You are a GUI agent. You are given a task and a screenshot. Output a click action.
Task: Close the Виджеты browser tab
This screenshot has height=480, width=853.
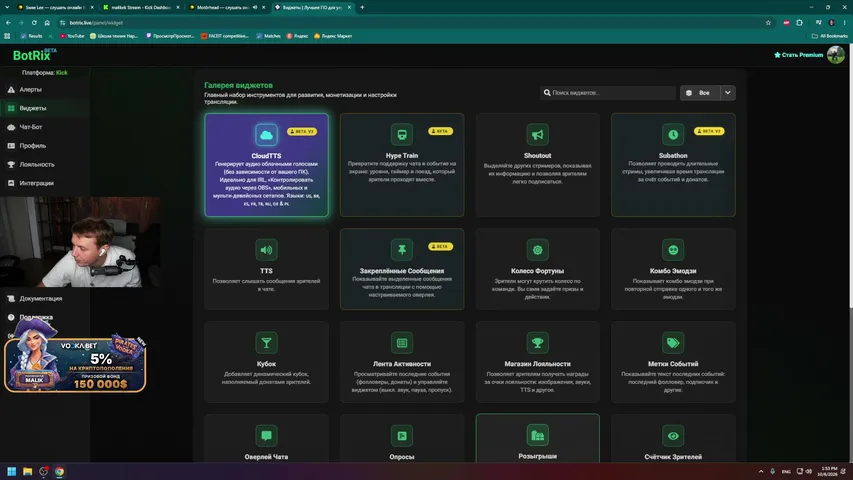tap(349, 8)
